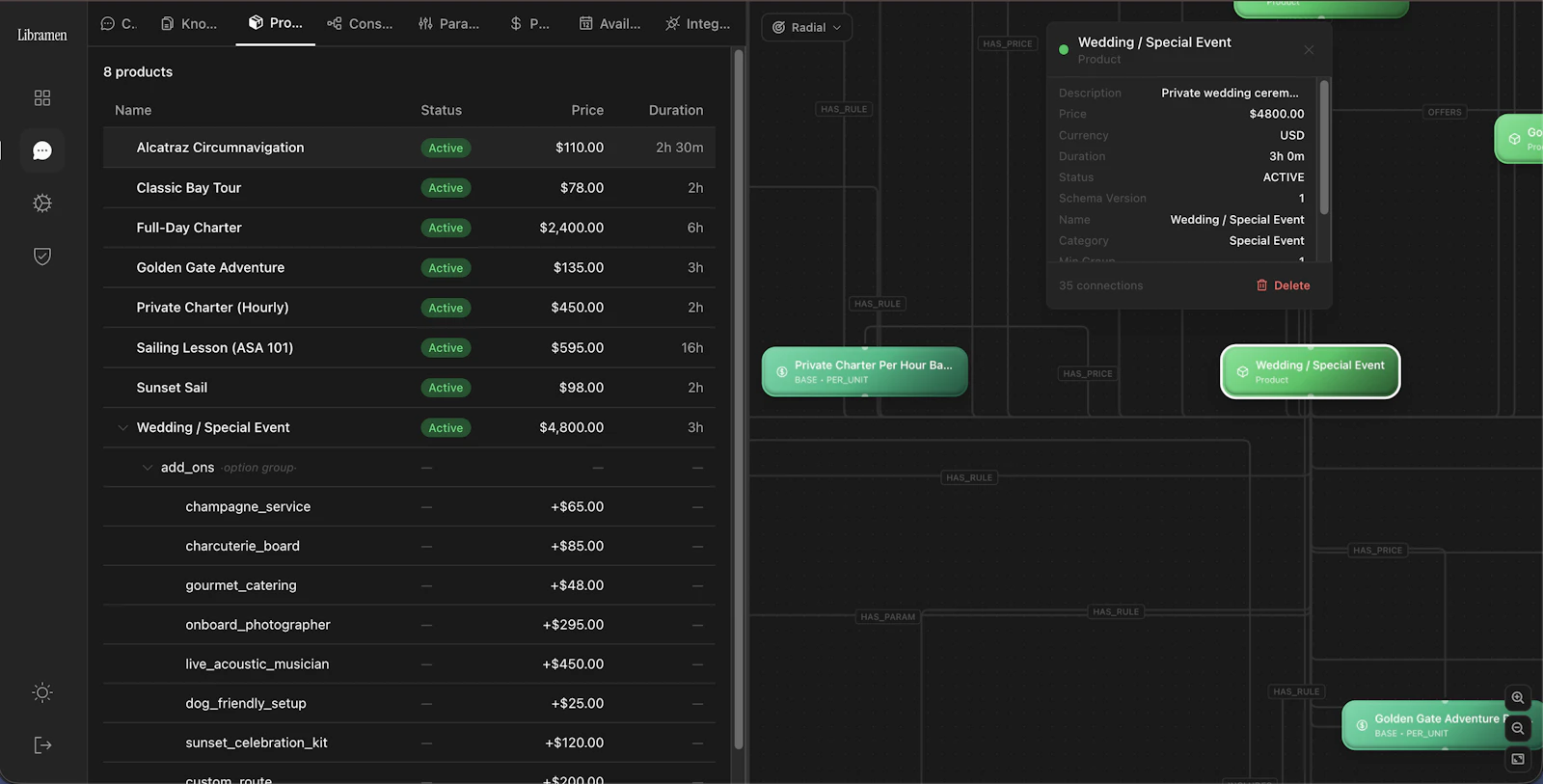Sort by the Duration column header
The image size is (1543, 784).
(676, 110)
